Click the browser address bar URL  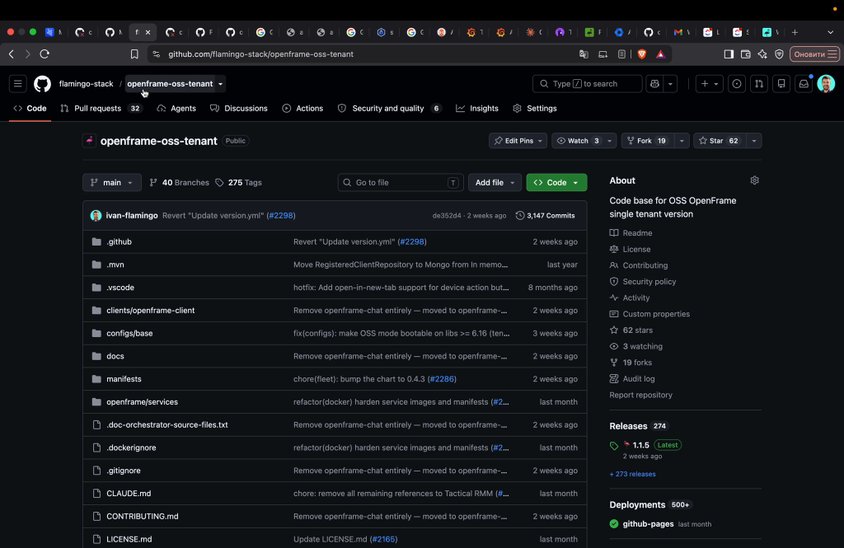pyautogui.click(x=261, y=54)
